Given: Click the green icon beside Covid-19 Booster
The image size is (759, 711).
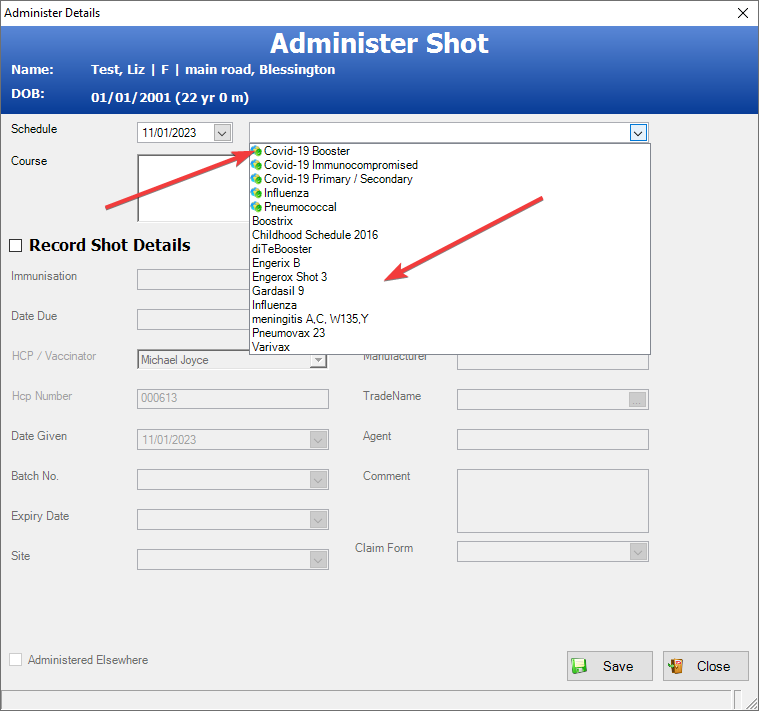Looking at the screenshot, I should coord(257,151).
